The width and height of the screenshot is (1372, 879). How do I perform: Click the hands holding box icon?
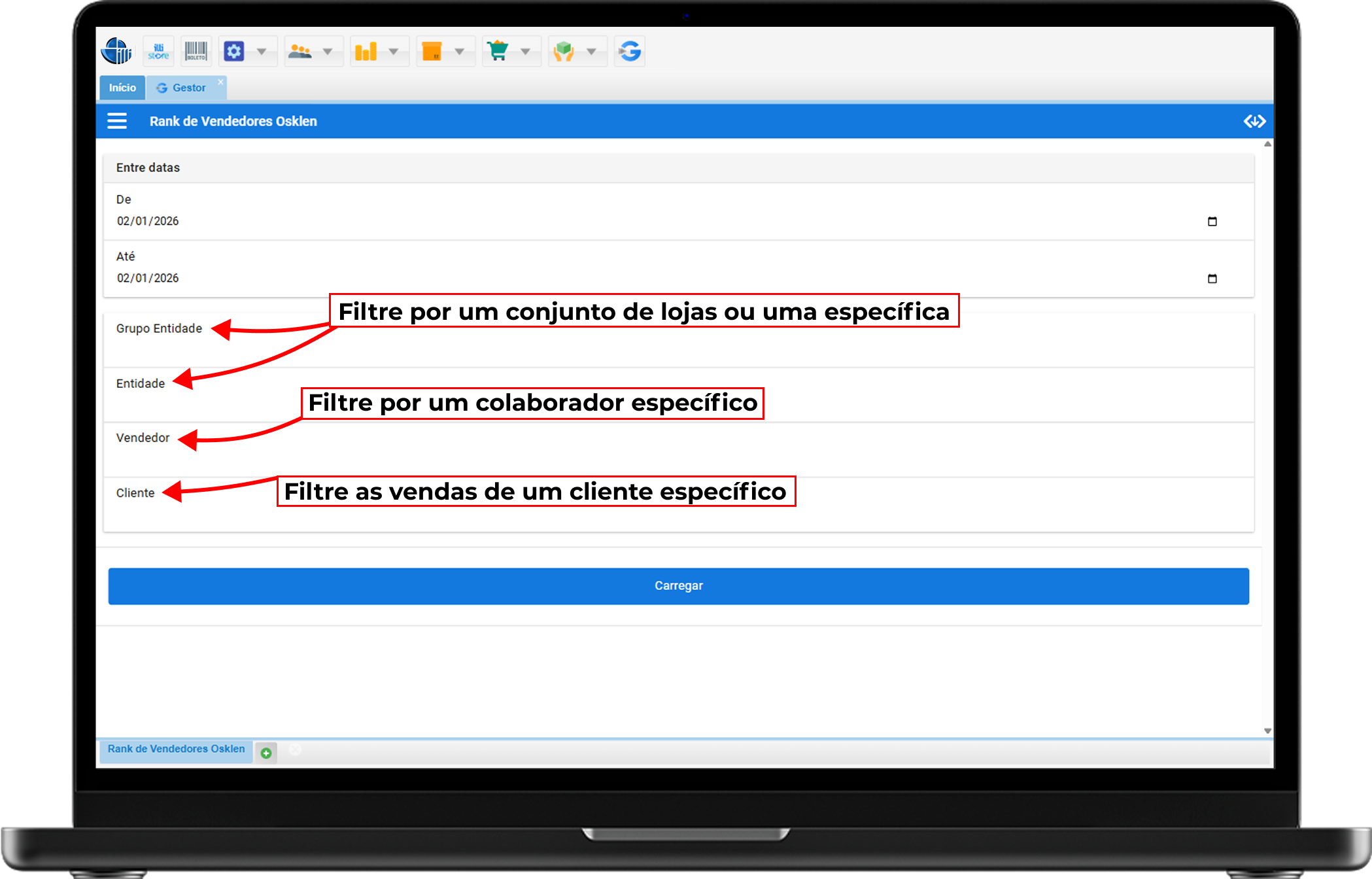click(x=564, y=51)
